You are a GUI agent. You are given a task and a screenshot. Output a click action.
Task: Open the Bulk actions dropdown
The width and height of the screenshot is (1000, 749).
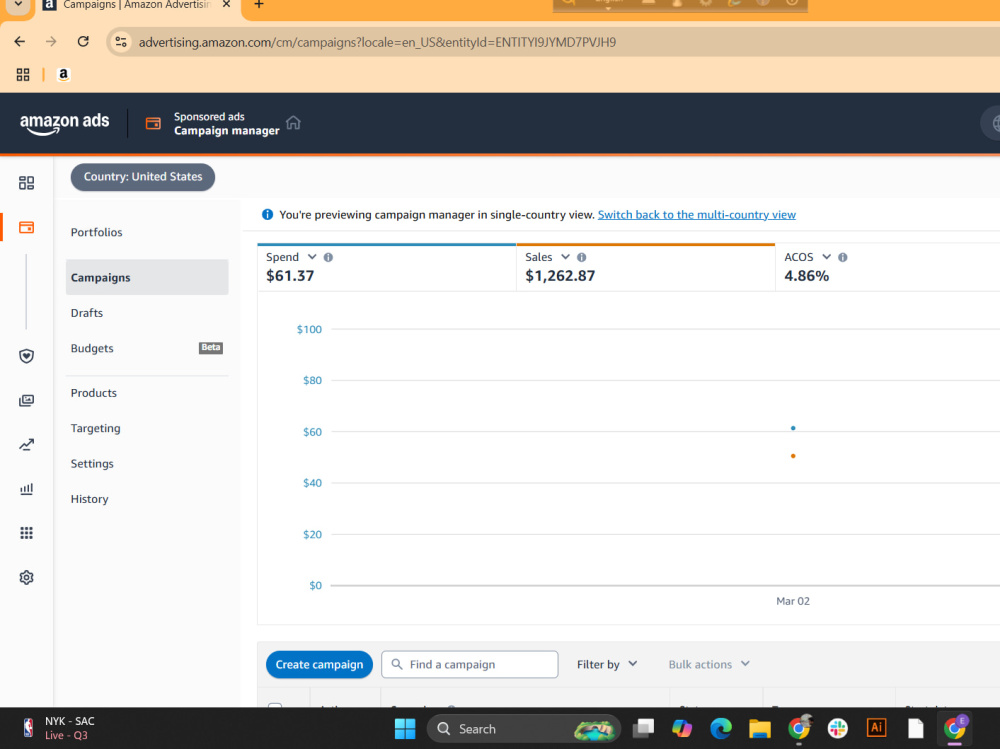click(x=709, y=664)
